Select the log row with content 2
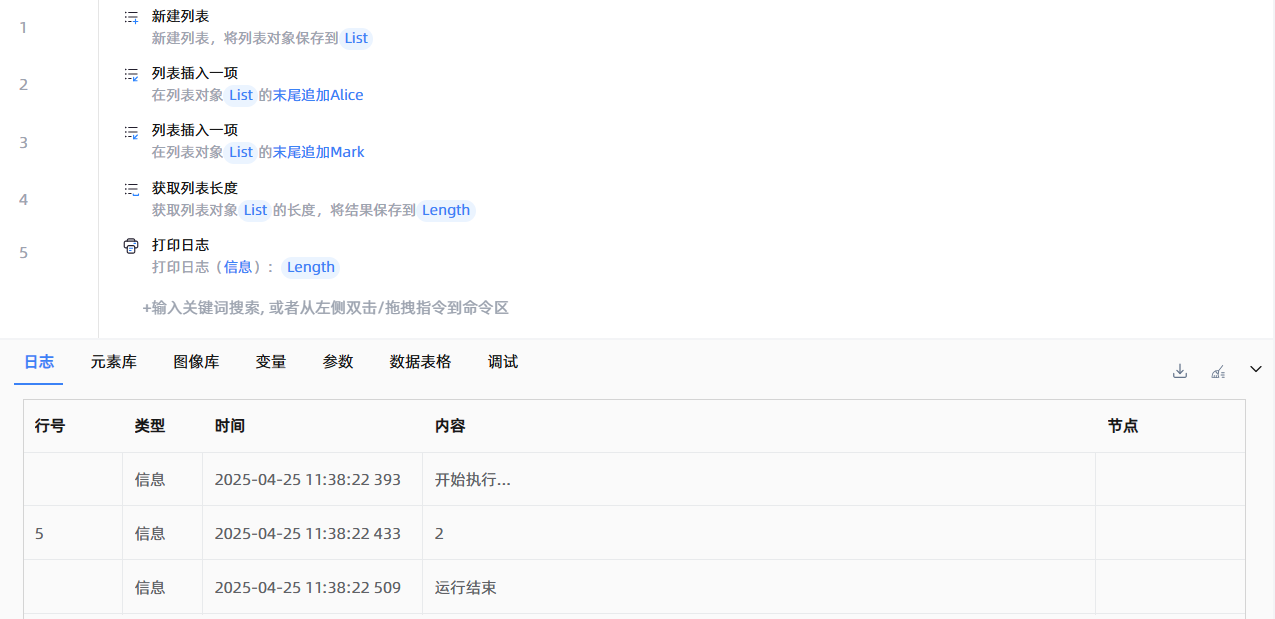Image resolution: width=1275 pixels, height=619 pixels. [634, 533]
